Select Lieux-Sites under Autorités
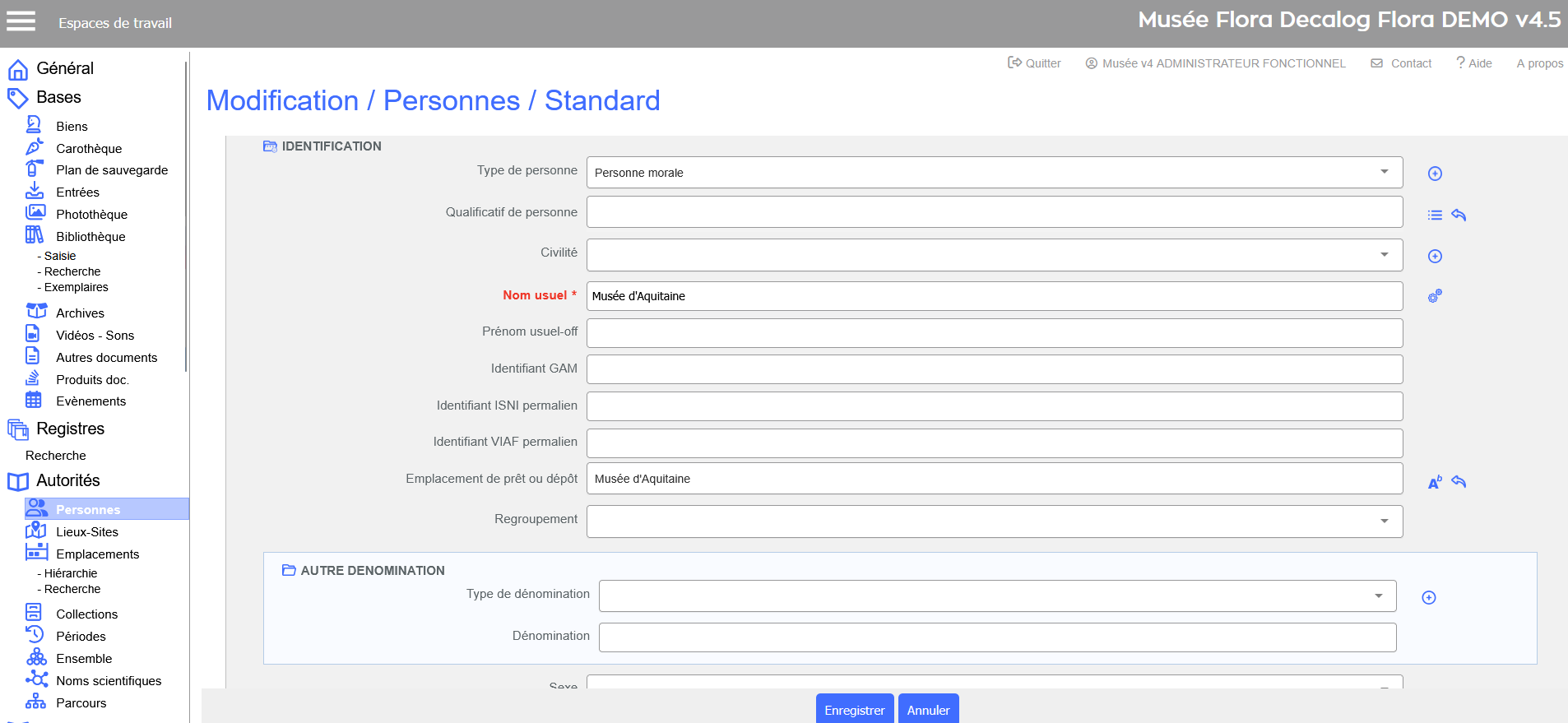The width and height of the screenshot is (1568, 723). [87, 532]
